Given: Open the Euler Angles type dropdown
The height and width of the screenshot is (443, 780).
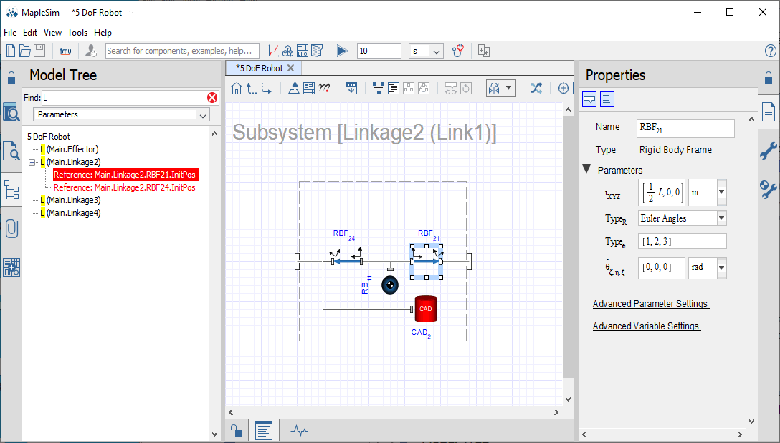Looking at the screenshot, I should [x=721, y=217].
